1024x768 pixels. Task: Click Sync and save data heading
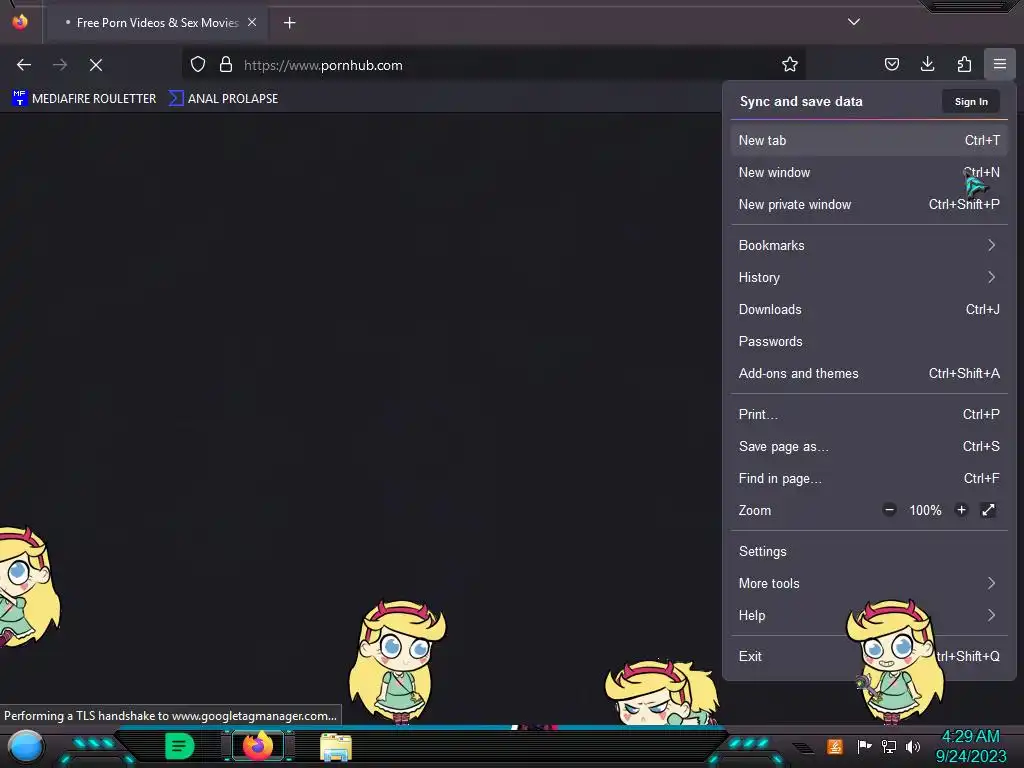click(801, 101)
